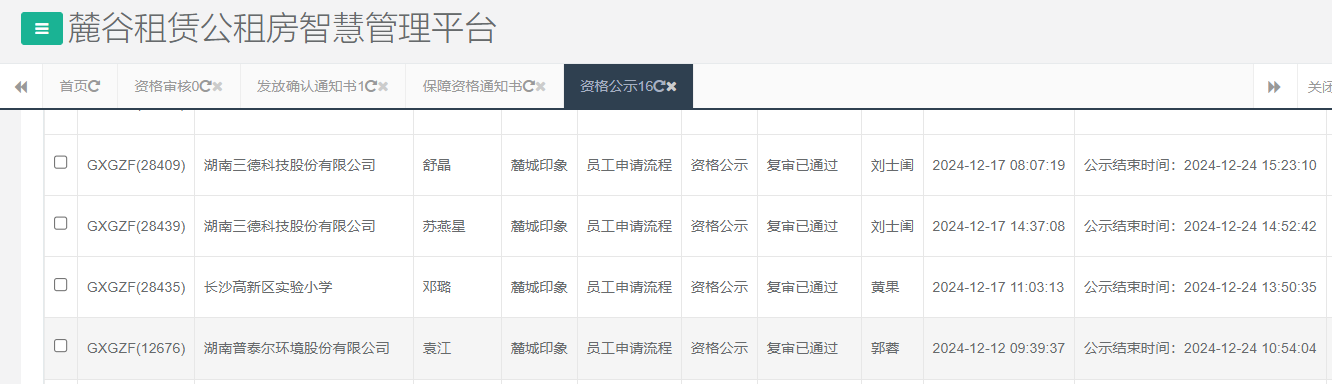The image size is (1332, 384).
Task: Click applicant name 舒晶
Action: point(437,165)
